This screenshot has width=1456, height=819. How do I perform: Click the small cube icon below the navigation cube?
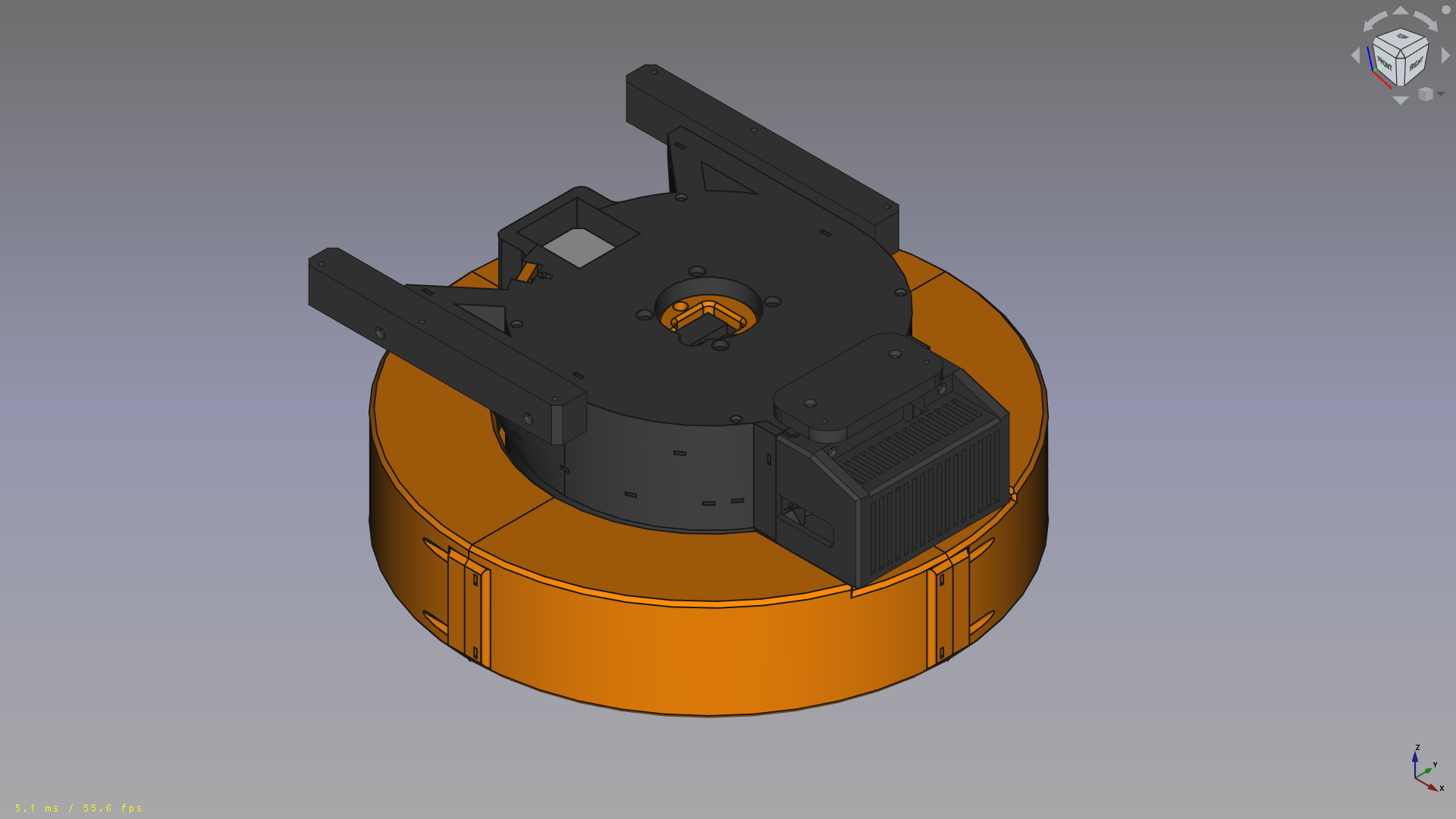(1426, 94)
